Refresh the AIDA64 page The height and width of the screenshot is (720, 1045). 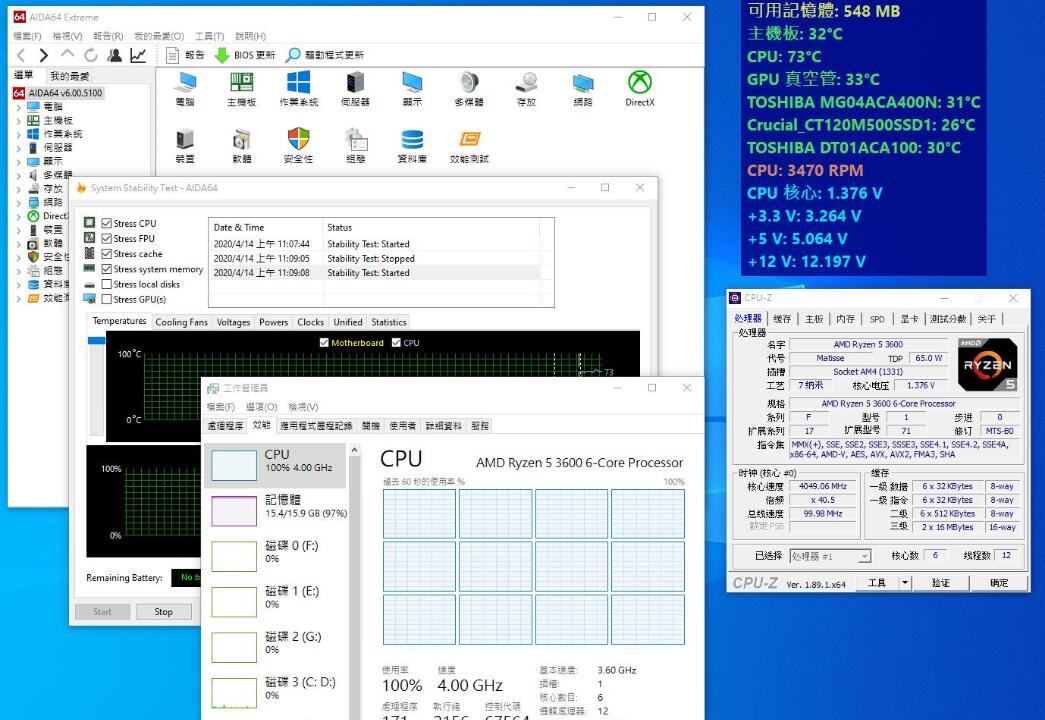pyautogui.click(x=91, y=55)
